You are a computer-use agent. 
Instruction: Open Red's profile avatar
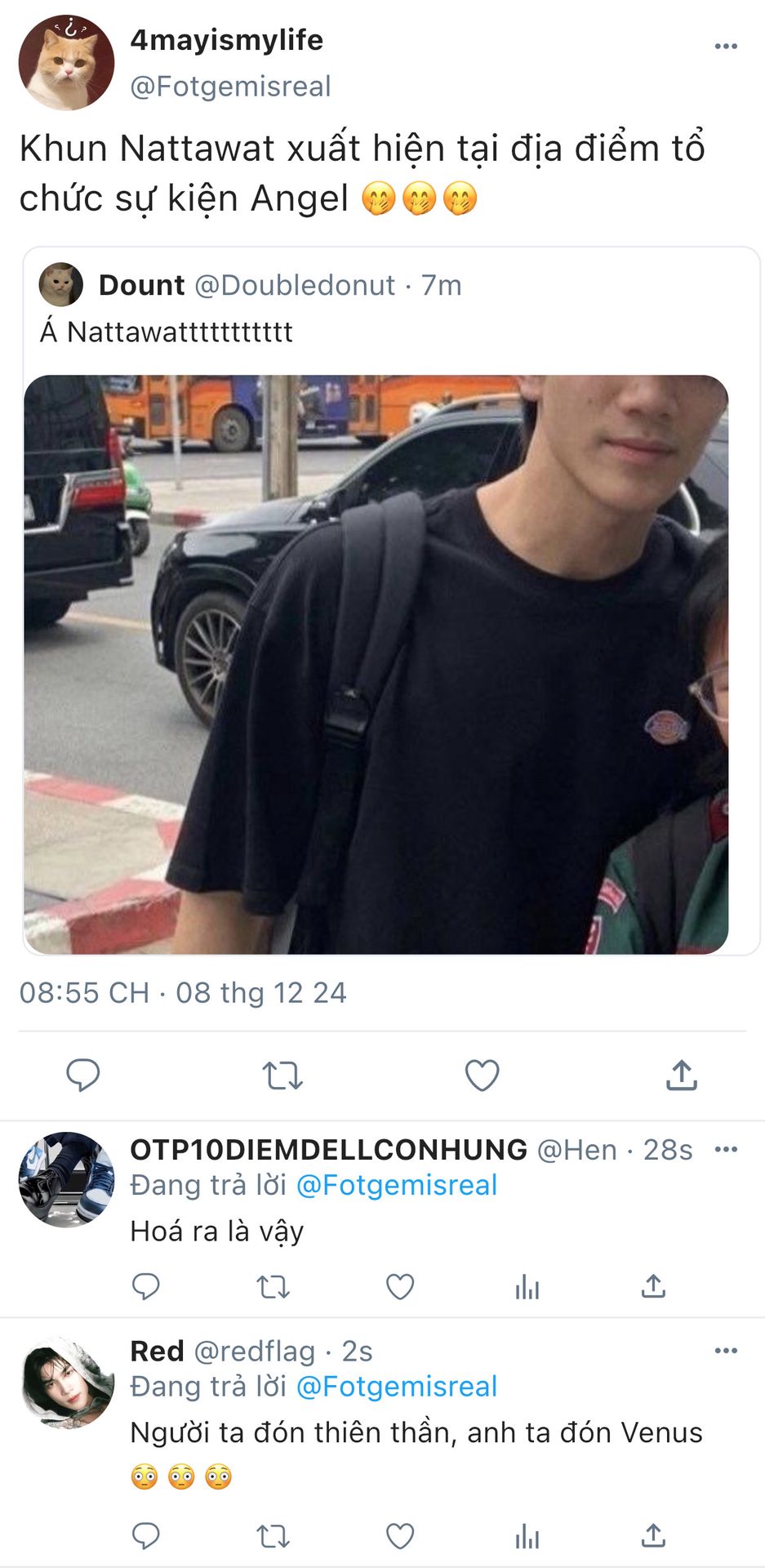pyautogui.click(x=66, y=1381)
